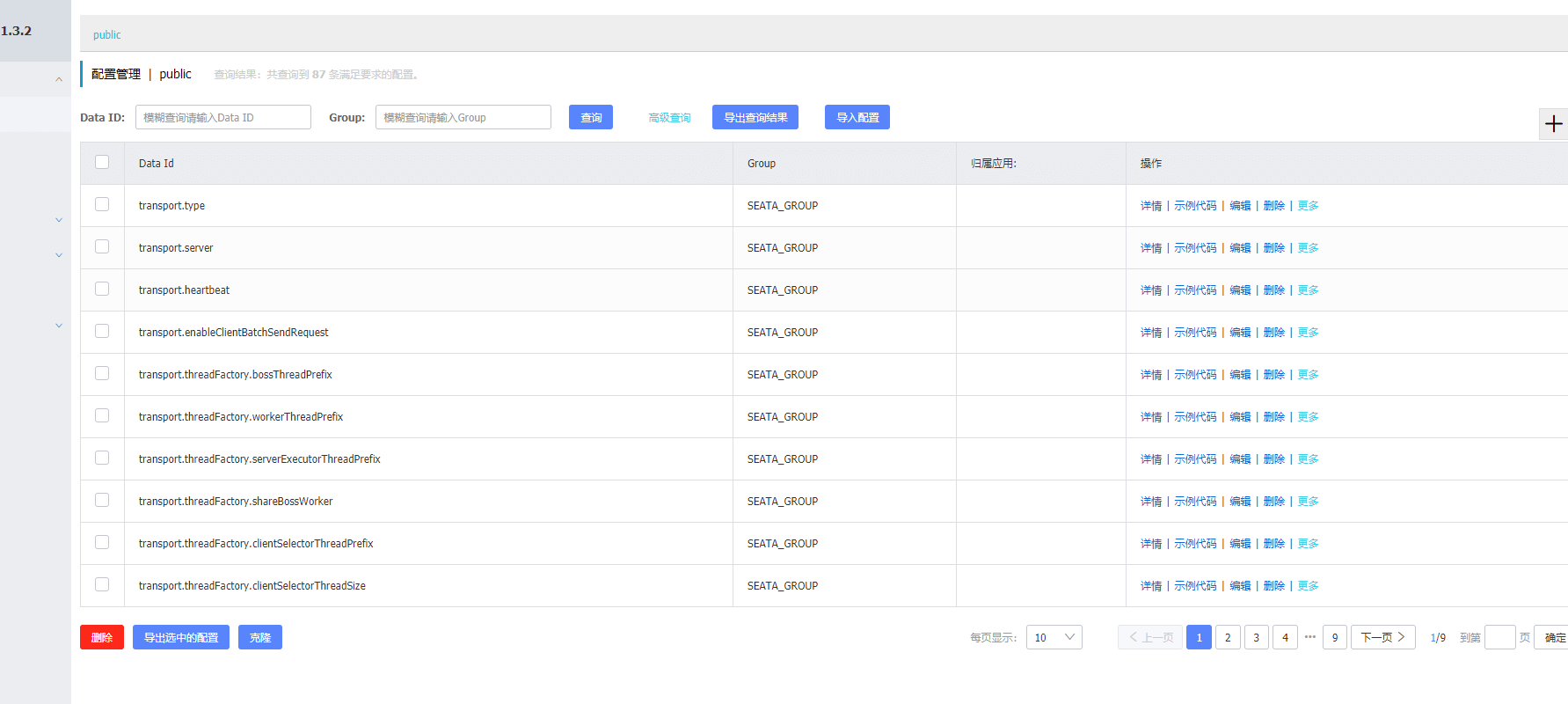
Task: Open 更多 for workerThreadPrefix row
Action: [1309, 417]
